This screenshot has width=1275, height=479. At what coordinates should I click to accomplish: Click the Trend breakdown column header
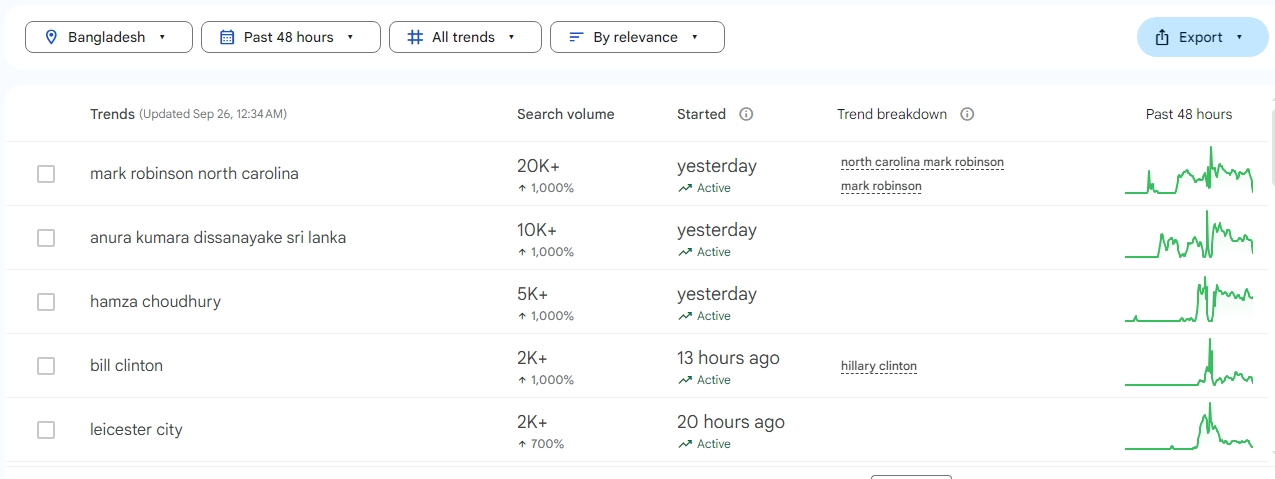coord(892,114)
